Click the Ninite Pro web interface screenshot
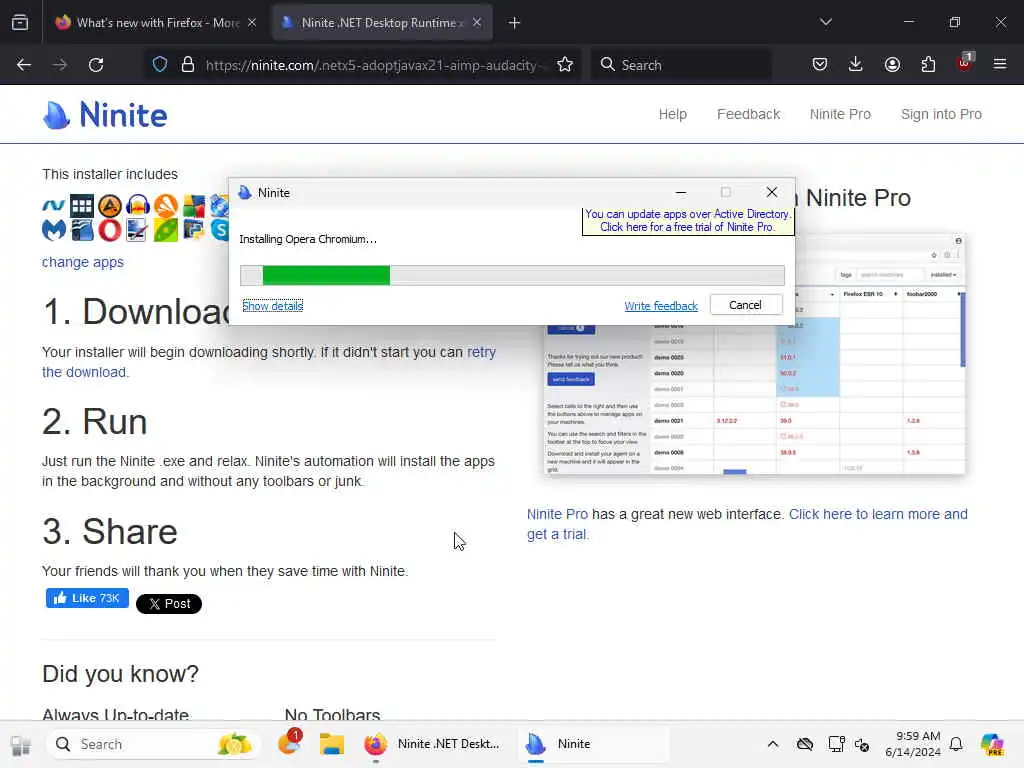This screenshot has width=1024, height=768. click(x=755, y=400)
